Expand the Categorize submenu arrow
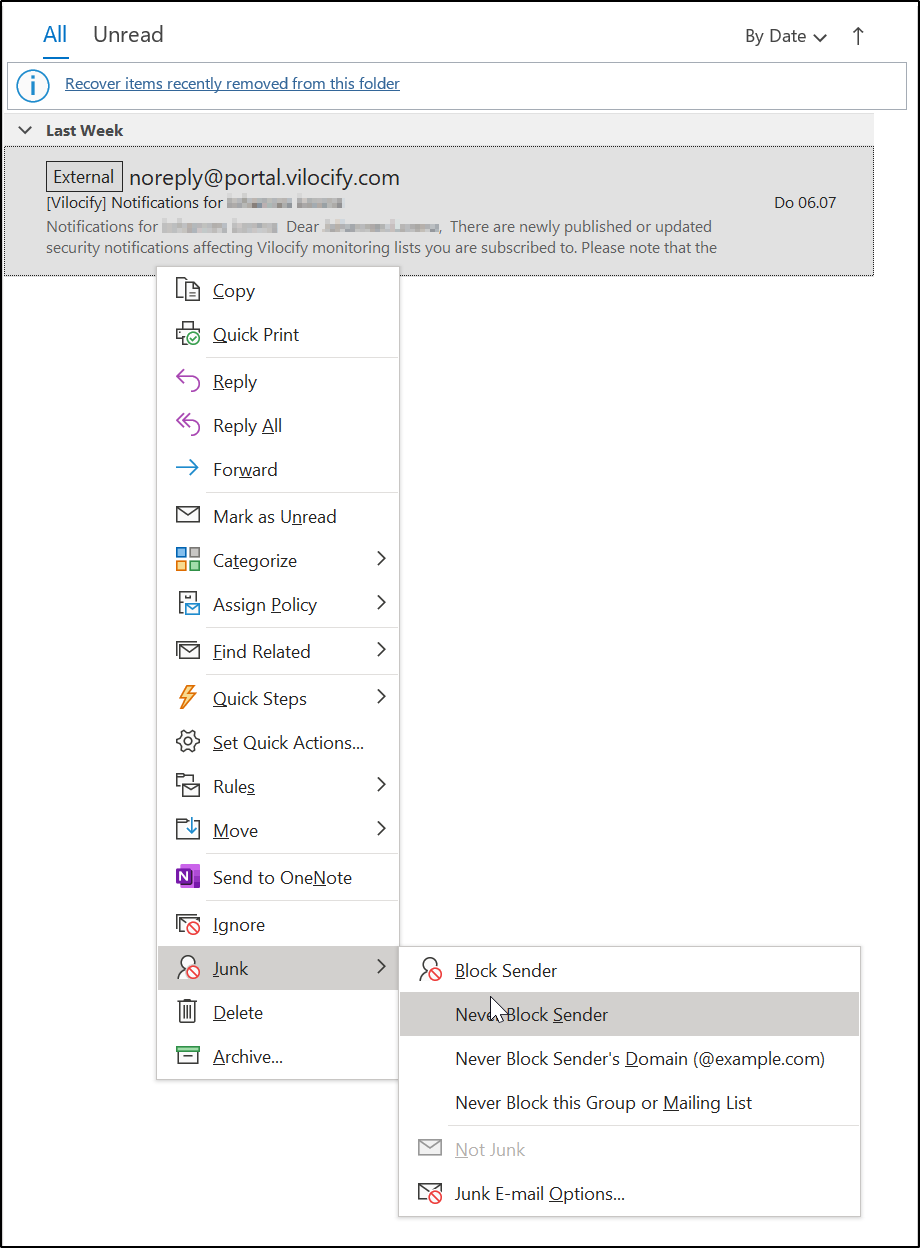Image resolution: width=920 pixels, height=1248 pixels. 381,560
